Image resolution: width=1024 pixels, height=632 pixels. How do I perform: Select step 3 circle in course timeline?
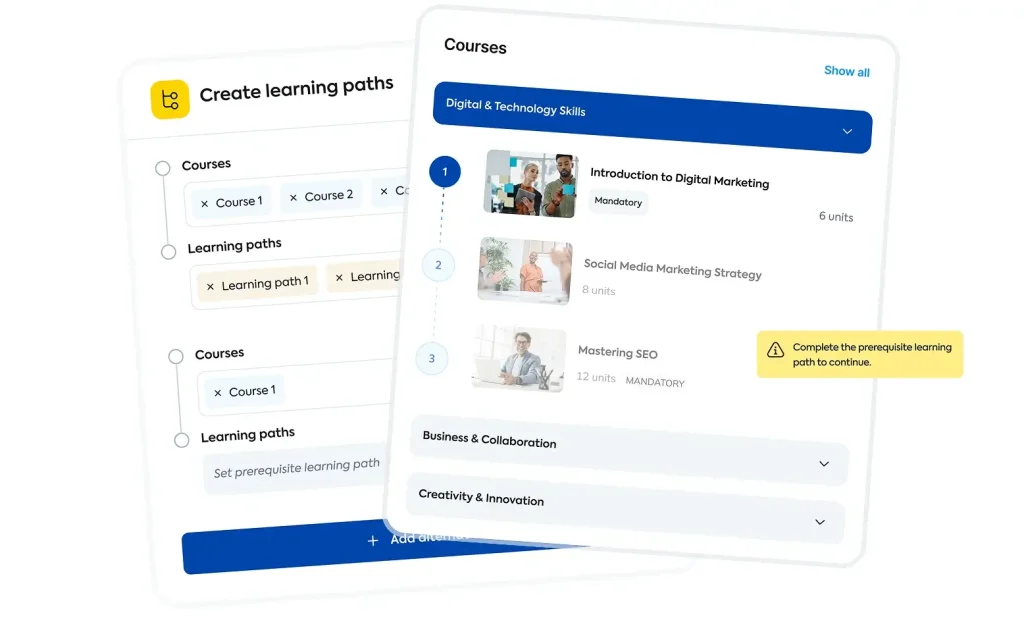pos(432,358)
